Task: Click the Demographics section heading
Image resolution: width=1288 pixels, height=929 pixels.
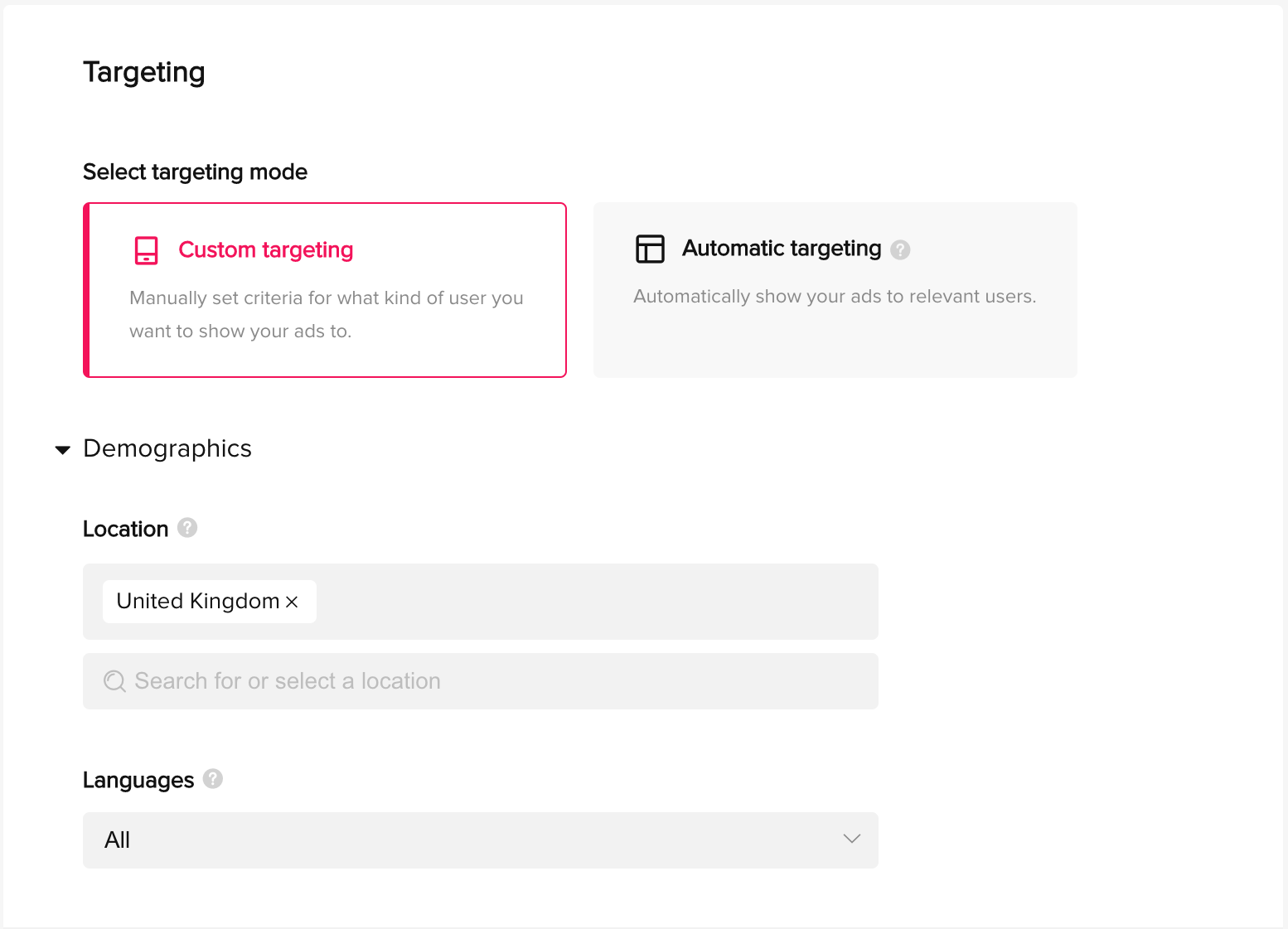Action: point(167,448)
